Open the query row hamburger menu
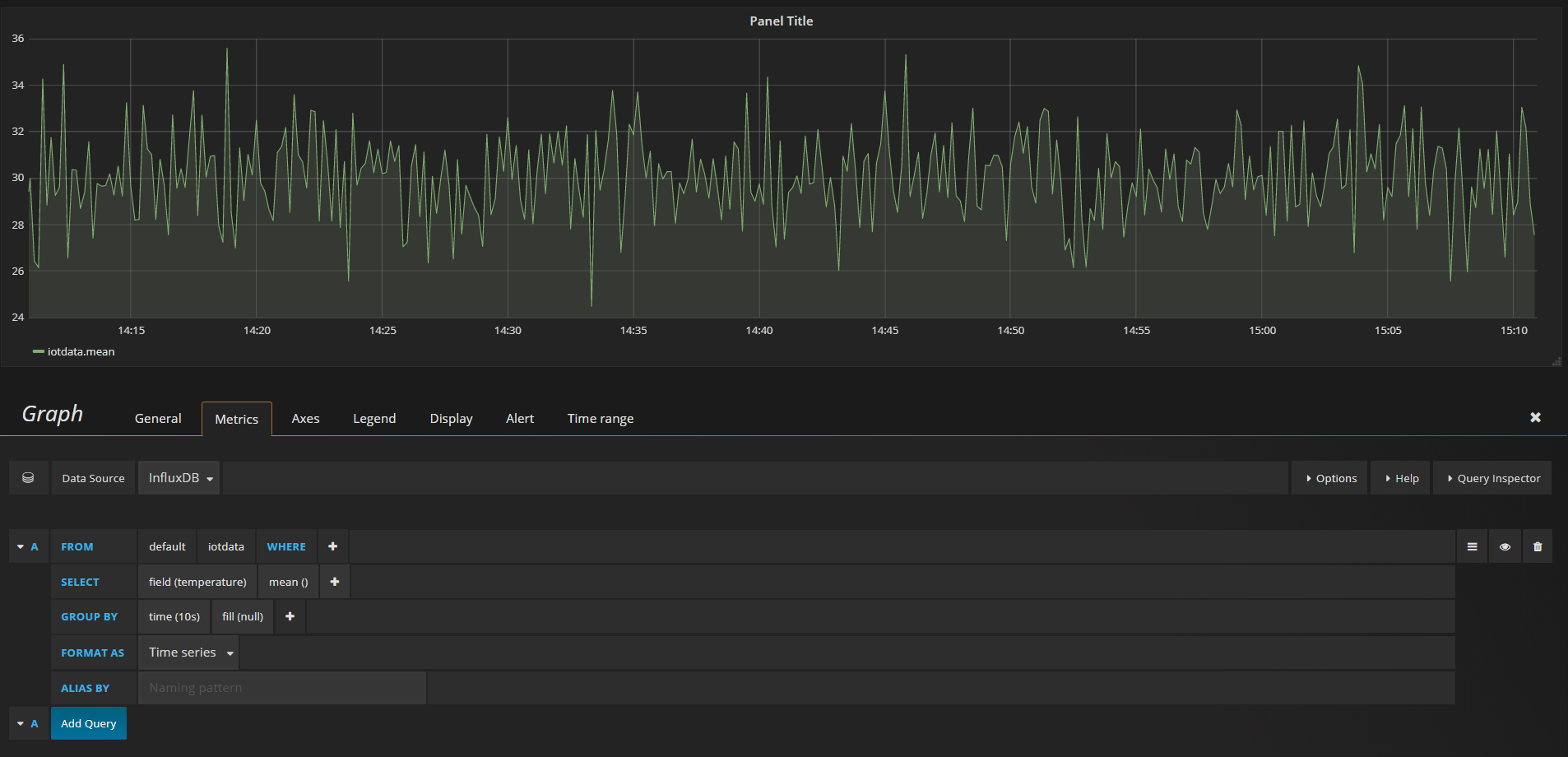1568x757 pixels. tap(1472, 547)
